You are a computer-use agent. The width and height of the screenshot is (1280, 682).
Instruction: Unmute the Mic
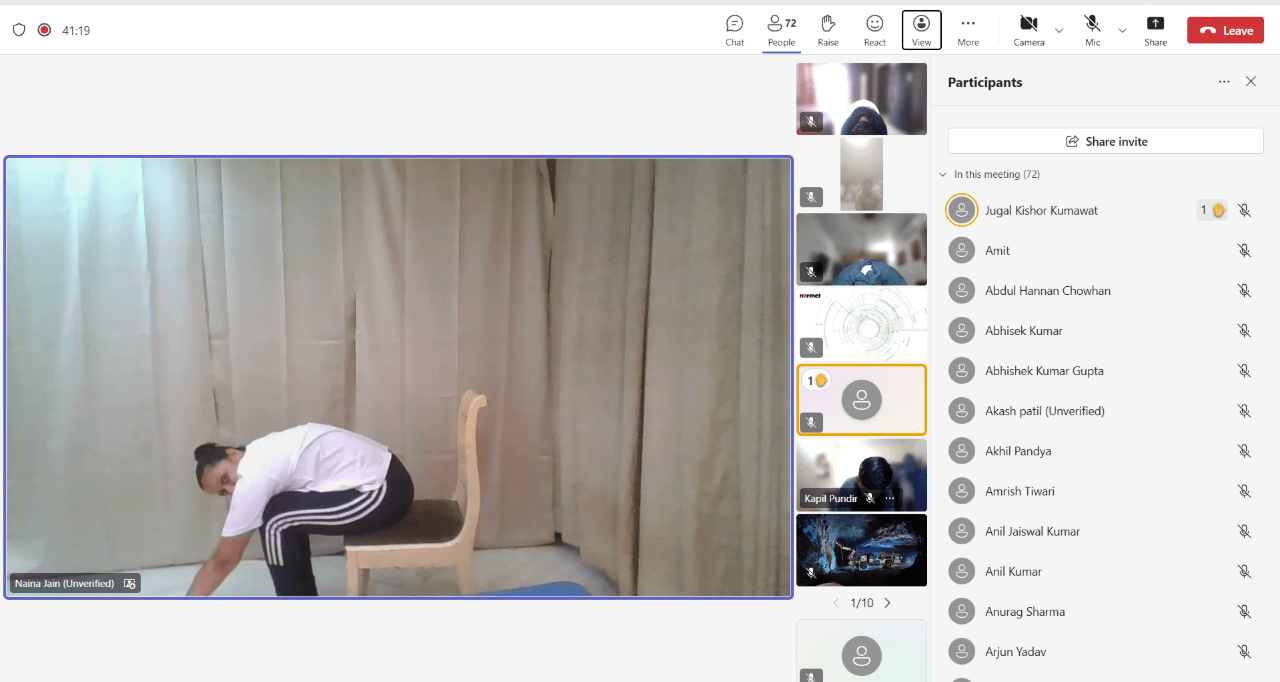click(x=1092, y=29)
